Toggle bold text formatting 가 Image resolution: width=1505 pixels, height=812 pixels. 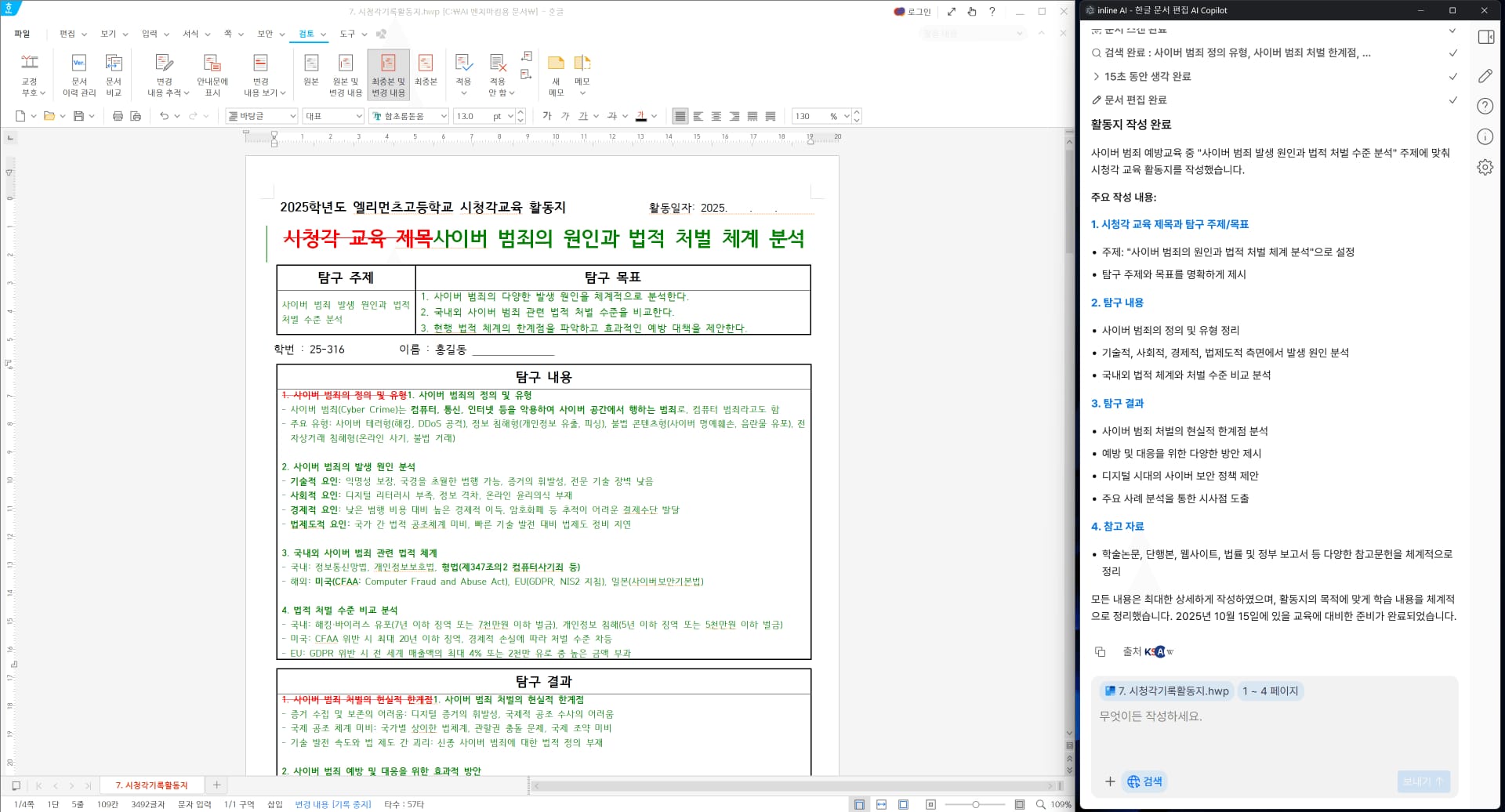click(x=546, y=115)
